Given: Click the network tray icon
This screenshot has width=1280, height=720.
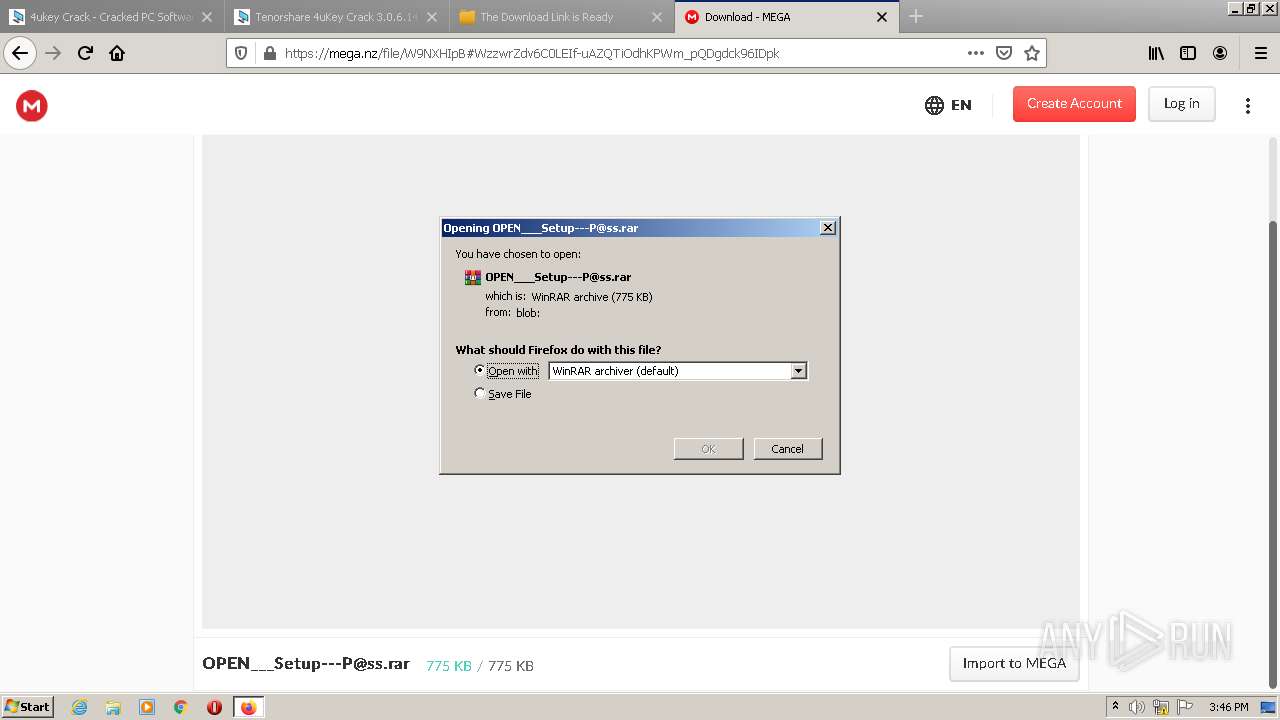Looking at the screenshot, I should (x=1161, y=707).
